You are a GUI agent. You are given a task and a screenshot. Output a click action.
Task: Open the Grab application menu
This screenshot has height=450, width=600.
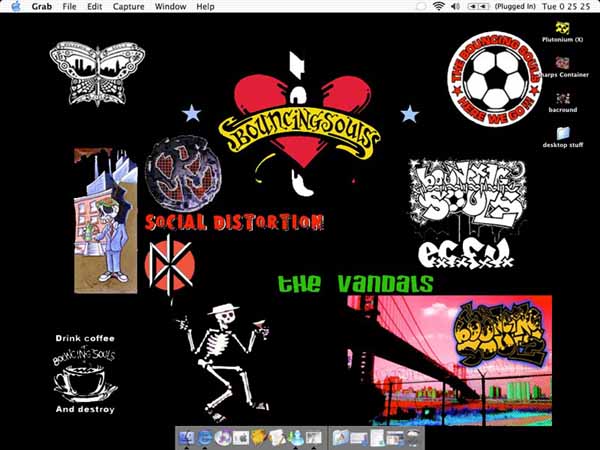tap(42, 7)
